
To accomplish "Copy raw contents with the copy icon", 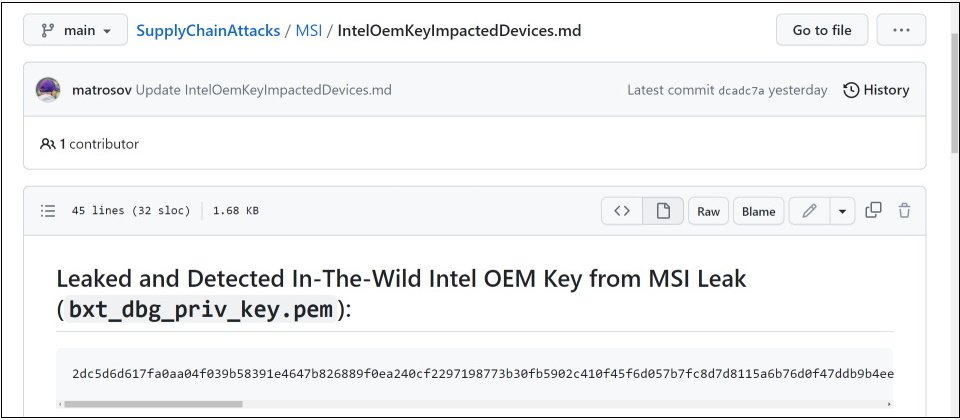I will pos(873,211).
